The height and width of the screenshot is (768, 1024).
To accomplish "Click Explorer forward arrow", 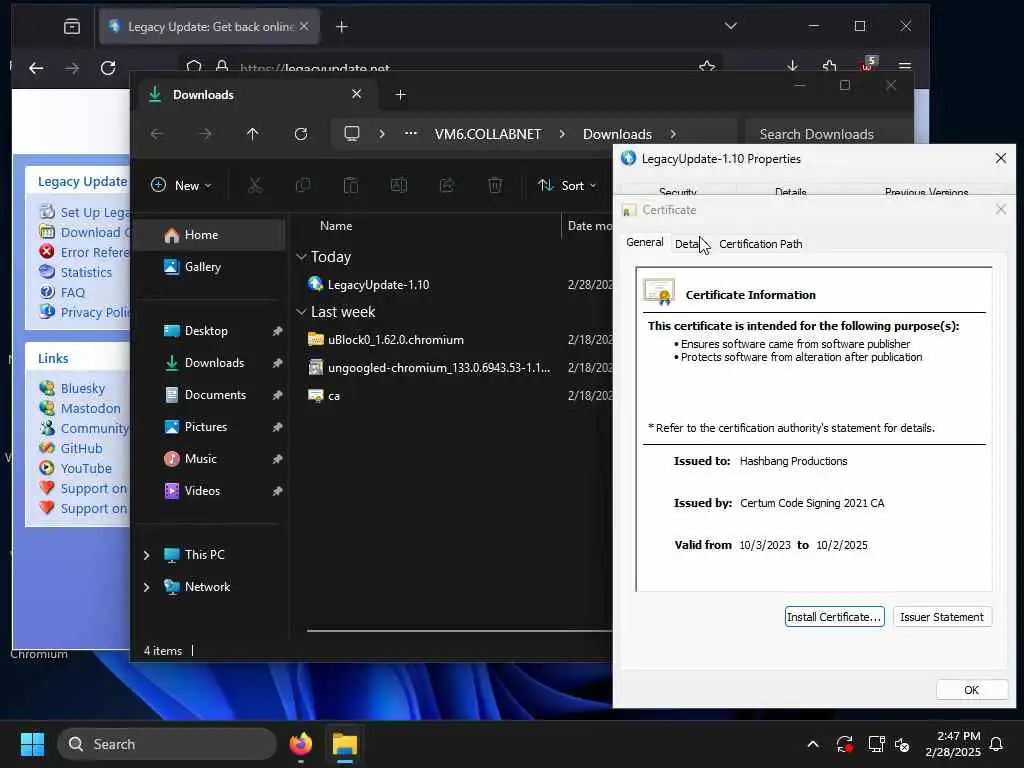I will [x=205, y=134].
